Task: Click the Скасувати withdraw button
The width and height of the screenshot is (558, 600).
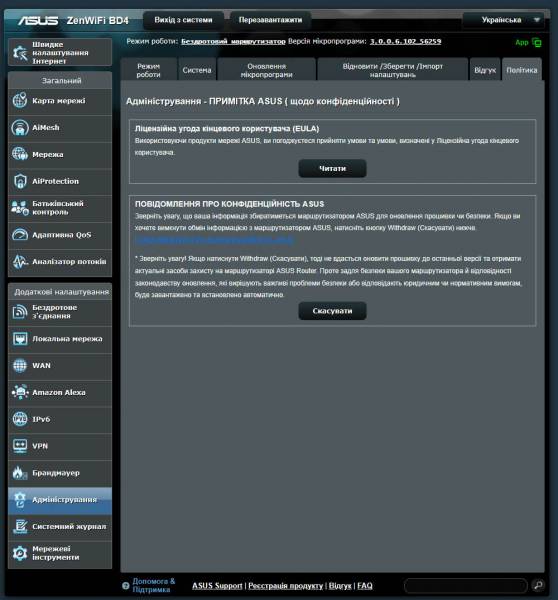Action: (332, 311)
